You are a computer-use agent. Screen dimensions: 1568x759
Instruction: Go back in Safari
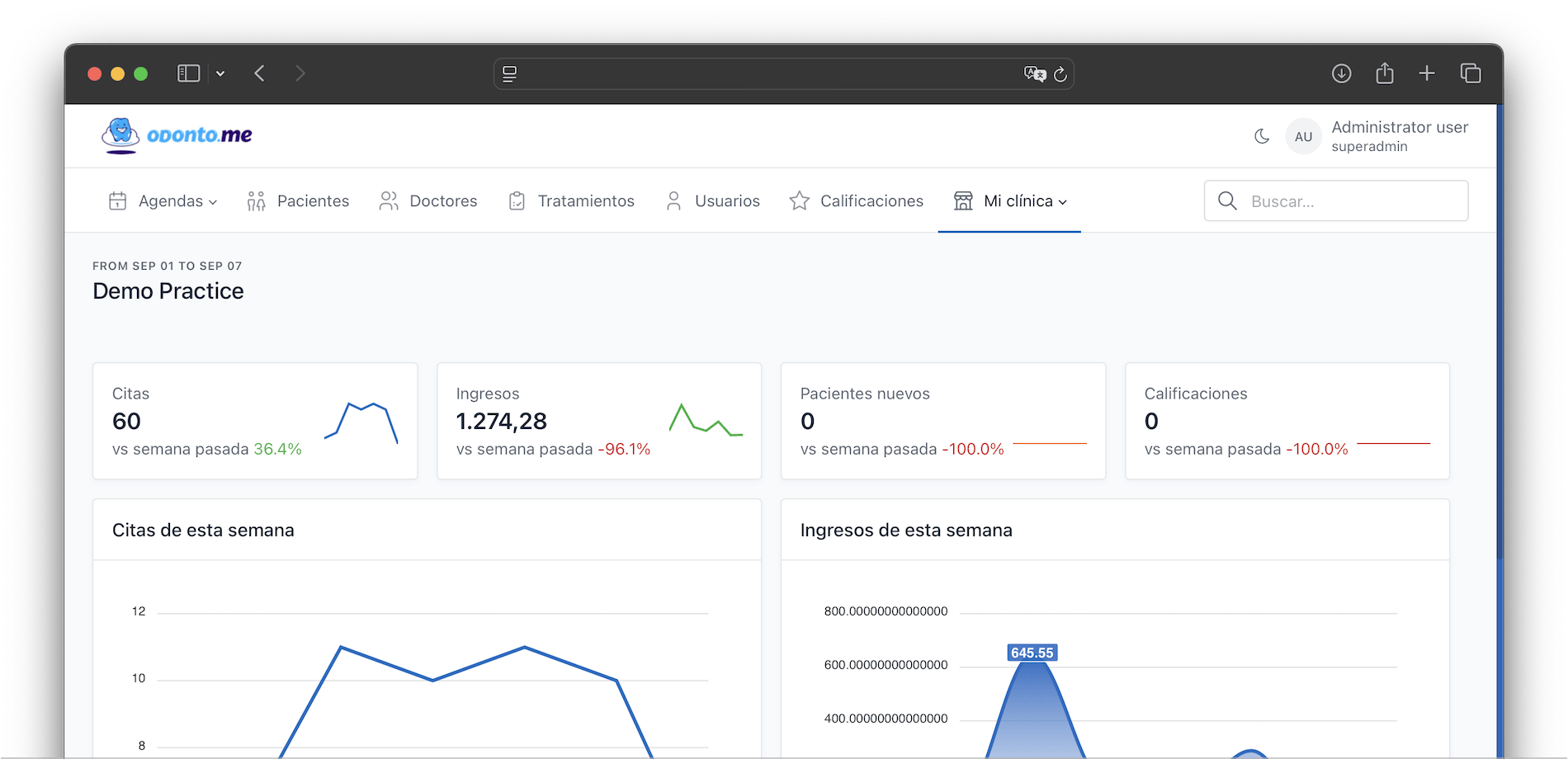(x=259, y=73)
